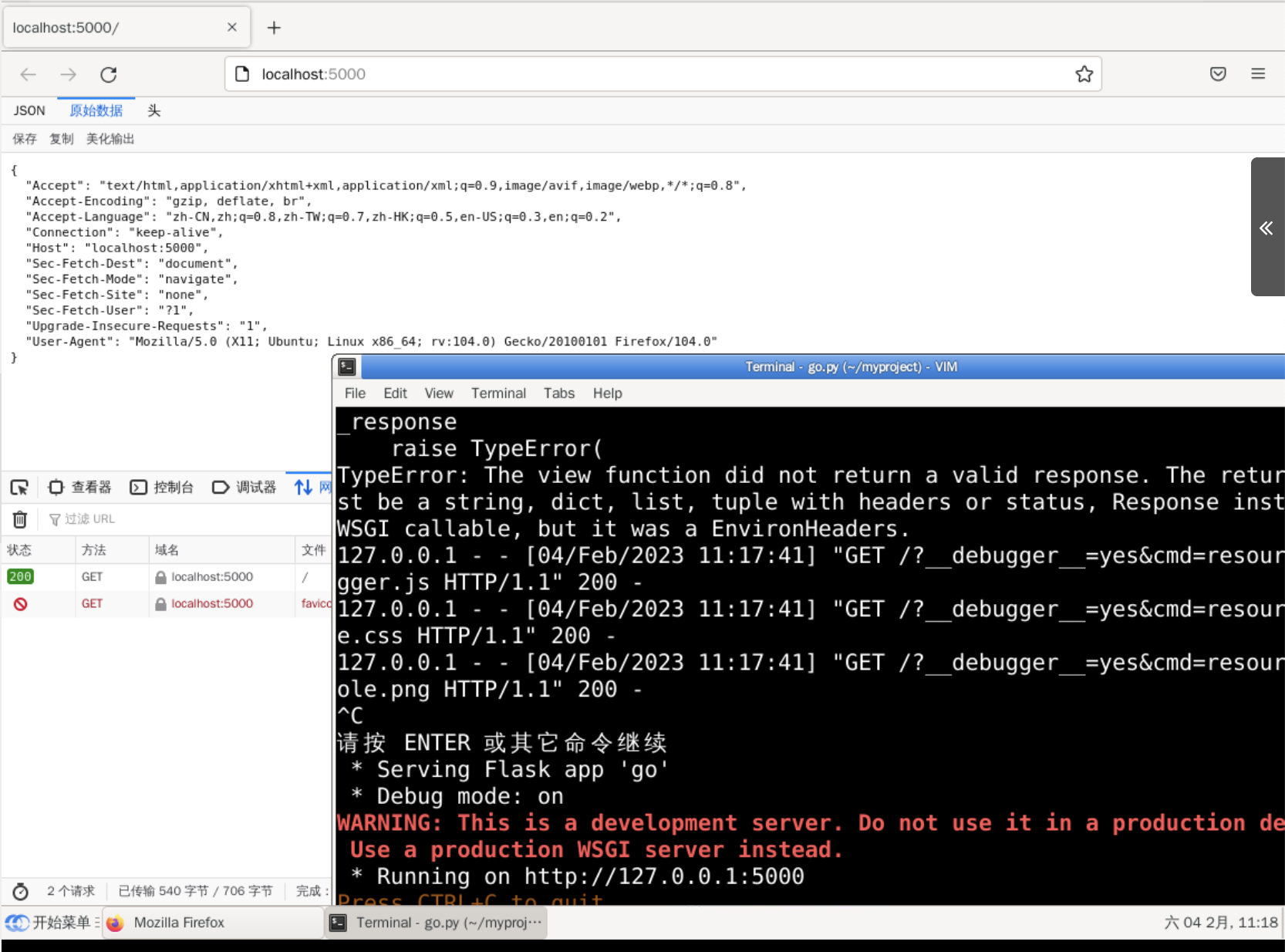
Task: Click the 过滤 URL filter field
Action: (x=185, y=519)
